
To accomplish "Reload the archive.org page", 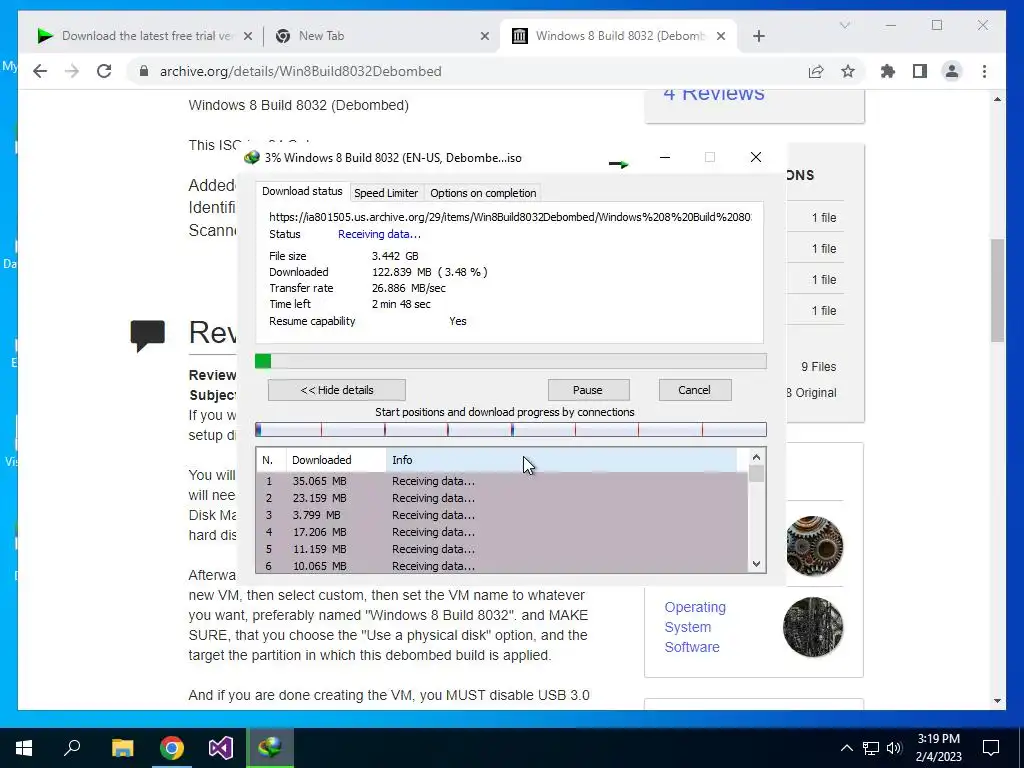I will click(104, 71).
